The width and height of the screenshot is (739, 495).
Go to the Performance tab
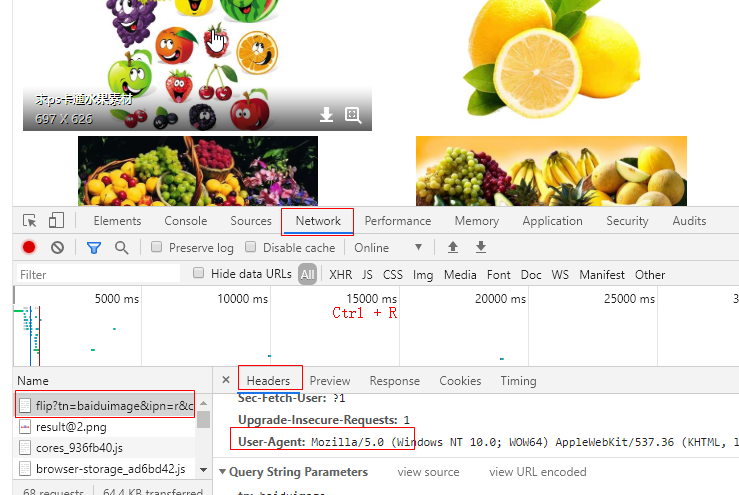tap(398, 221)
